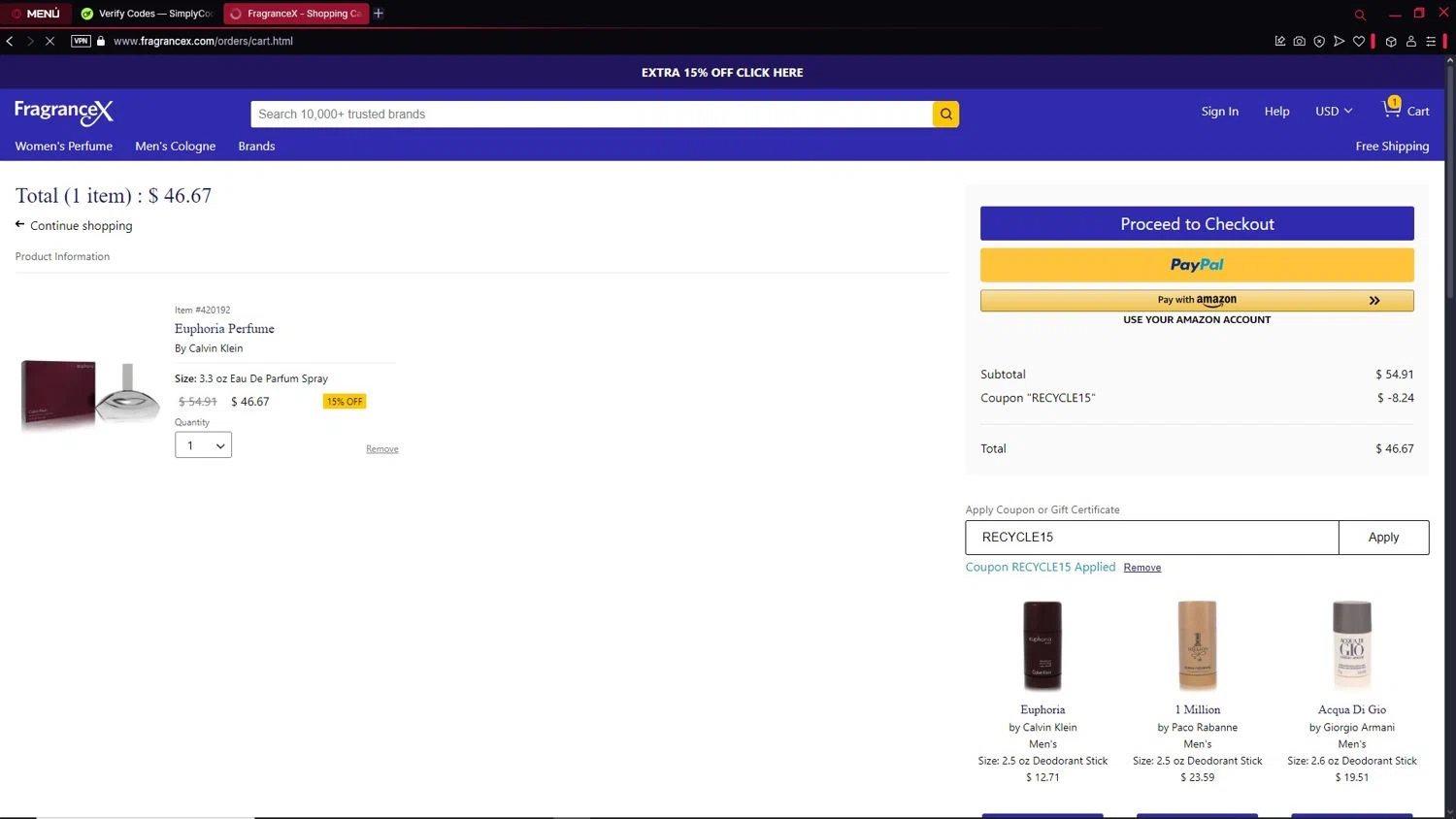Click the 15% OFF yellow badge

click(345, 402)
